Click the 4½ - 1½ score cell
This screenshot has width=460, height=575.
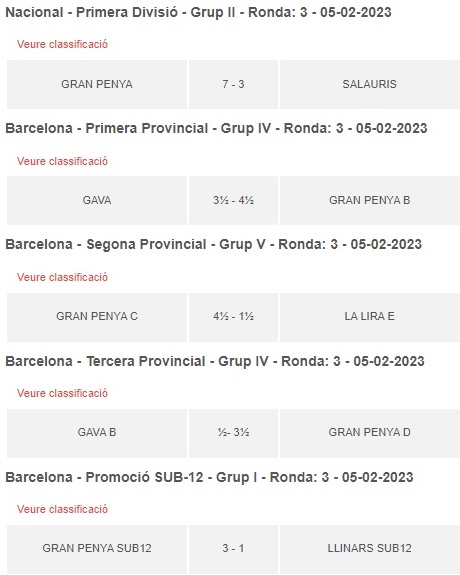pyautogui.click(x=233, y=316)
